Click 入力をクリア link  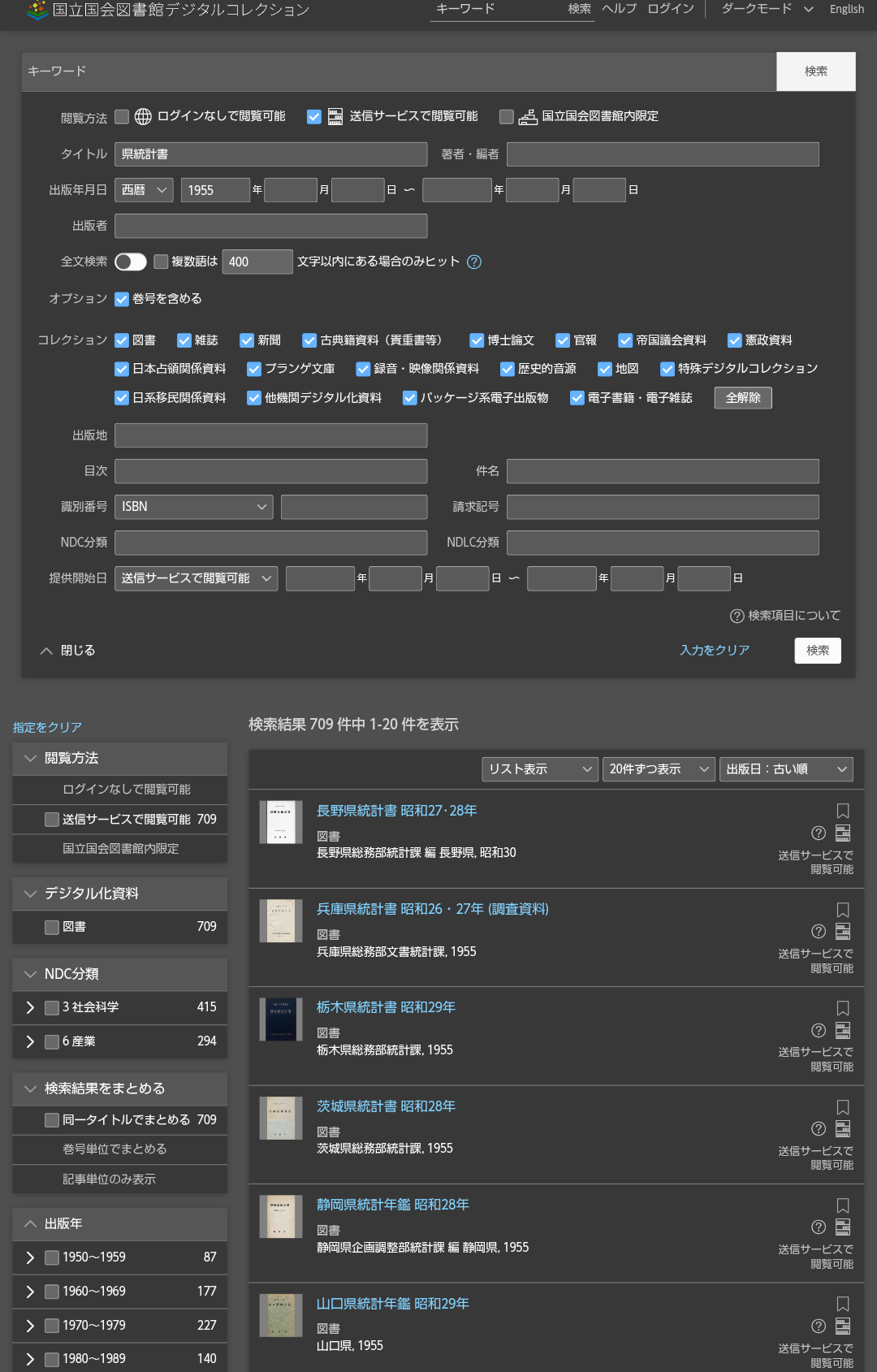(715, 651)
